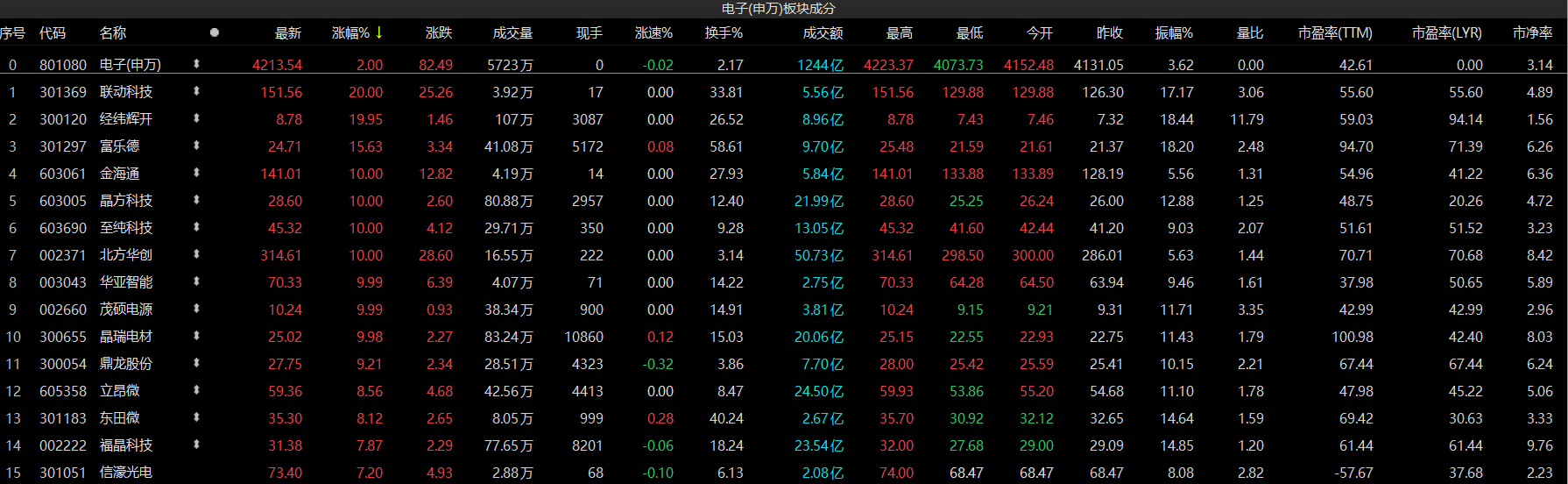Screen dimensions: 1568x484
Task: Click PE value -57.67 for 信濠光电
Action: [1353, 473]
